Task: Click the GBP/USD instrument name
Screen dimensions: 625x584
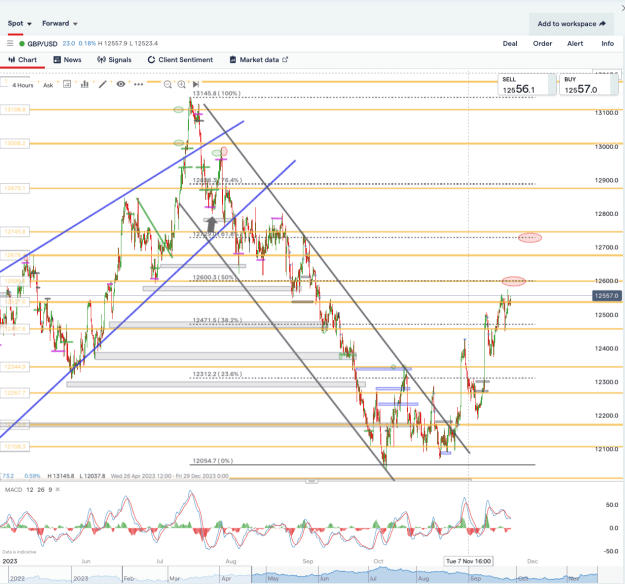Action: 42,43
